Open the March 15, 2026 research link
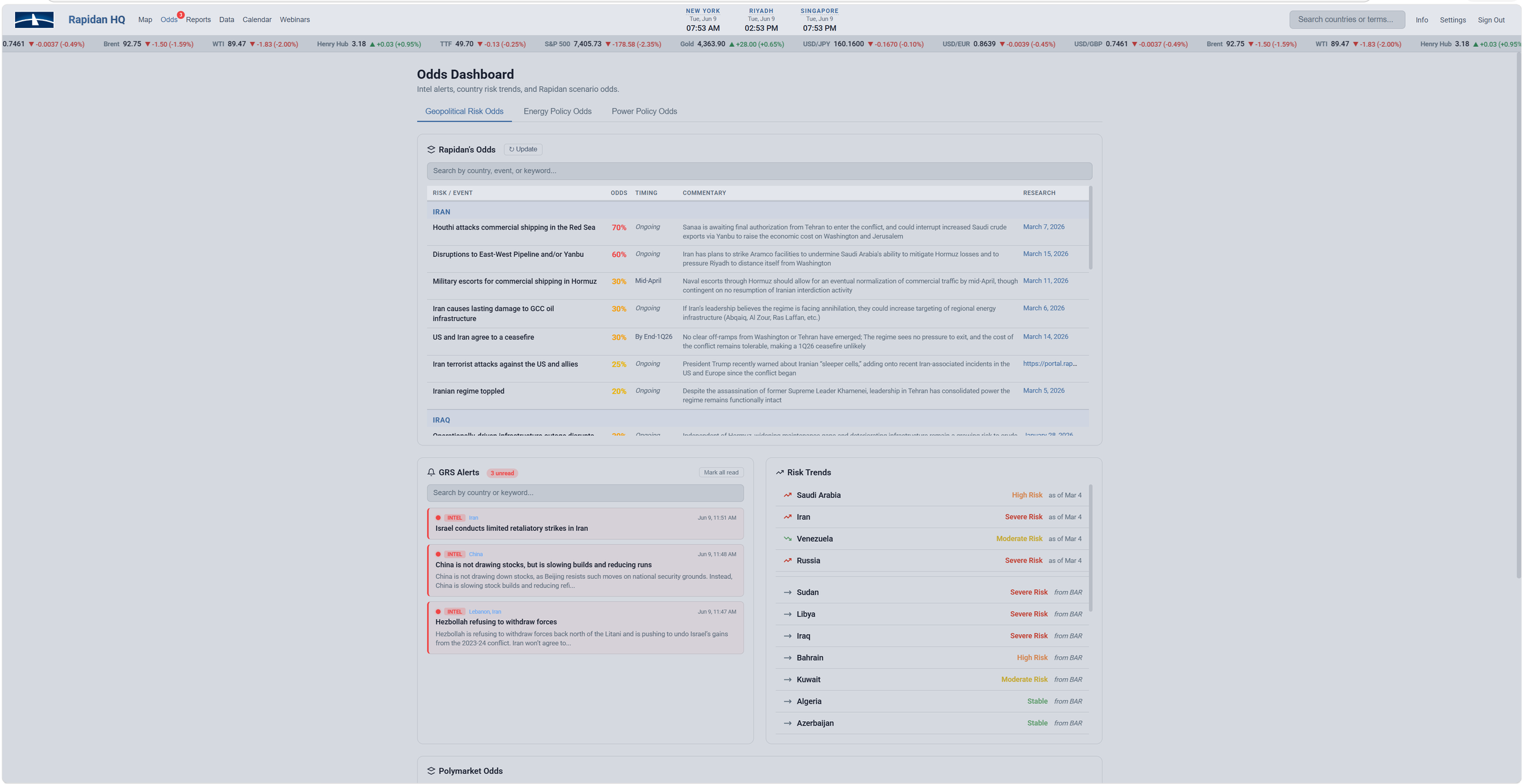This screenshot has height=784, width=1522. 1045,254
